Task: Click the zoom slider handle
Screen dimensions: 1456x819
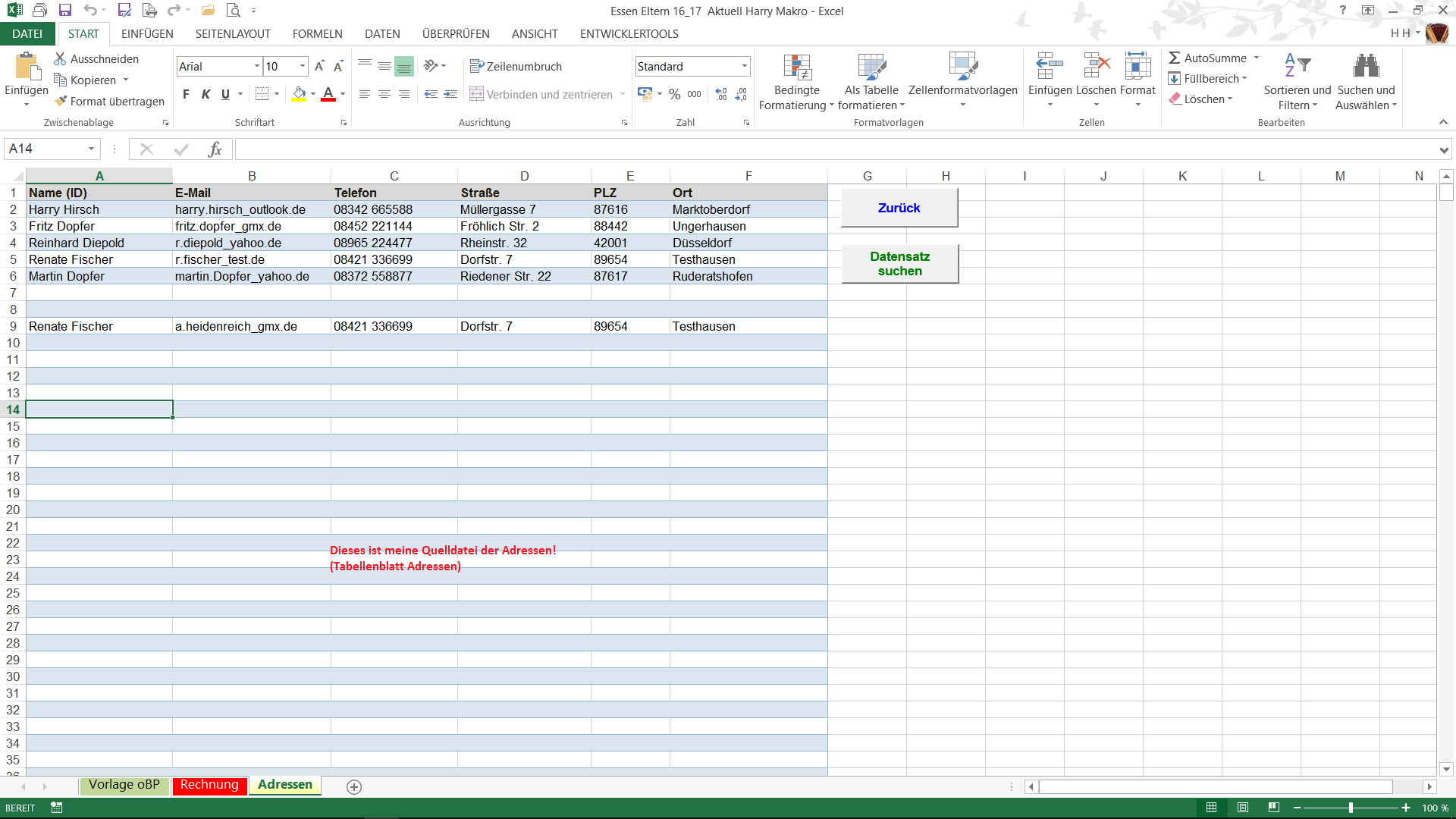Action: click(x=1351, y=808)
